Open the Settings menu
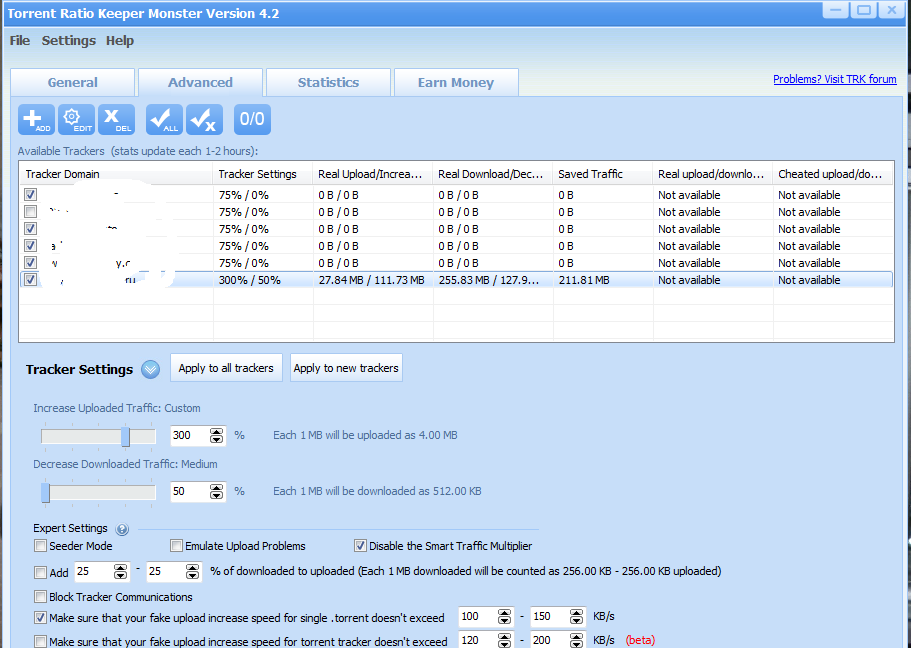This screenshot has width=911, height=648. coord(69,41)
